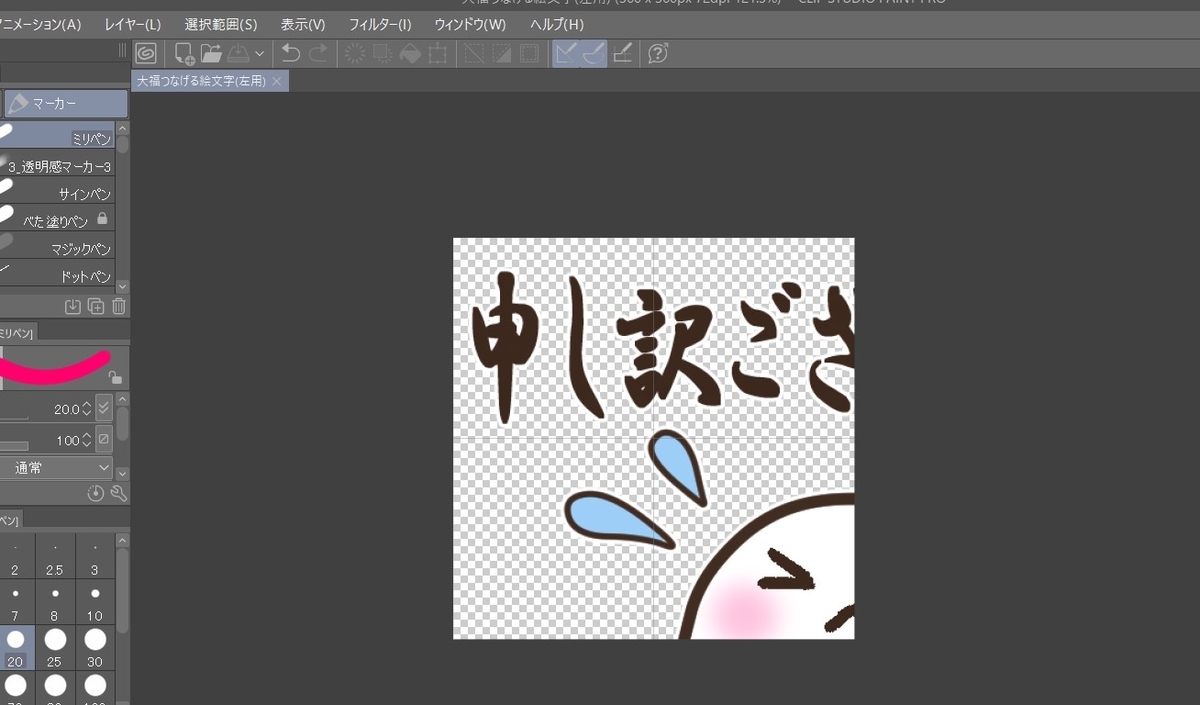This screenshot has height=705, width=1200.
Task: Select the マーカー sub tool group
Action: coord(65,103)
